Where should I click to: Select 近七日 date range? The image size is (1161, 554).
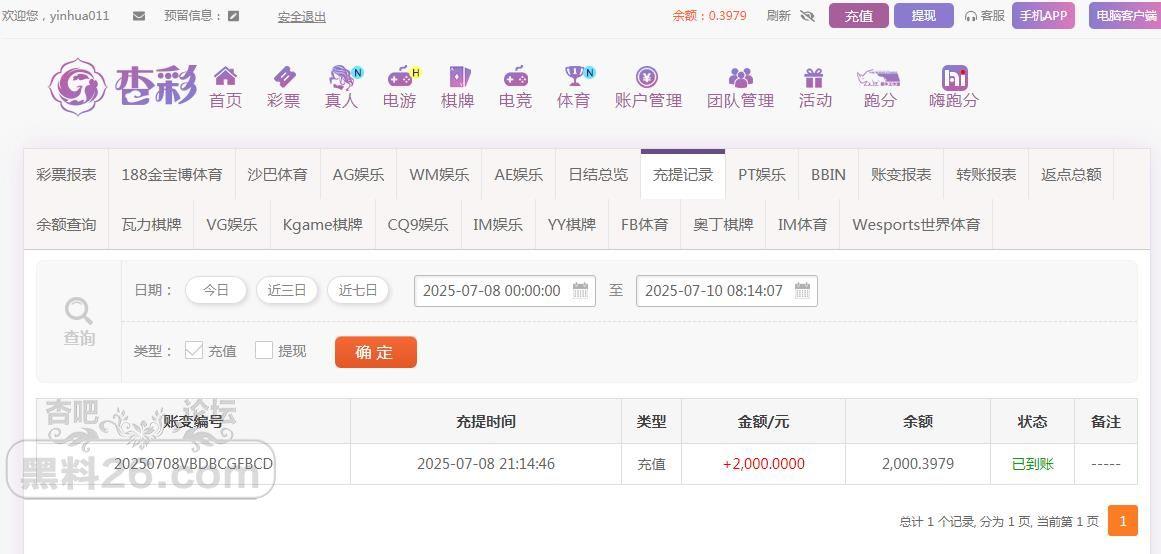click(x=358, y=290)
